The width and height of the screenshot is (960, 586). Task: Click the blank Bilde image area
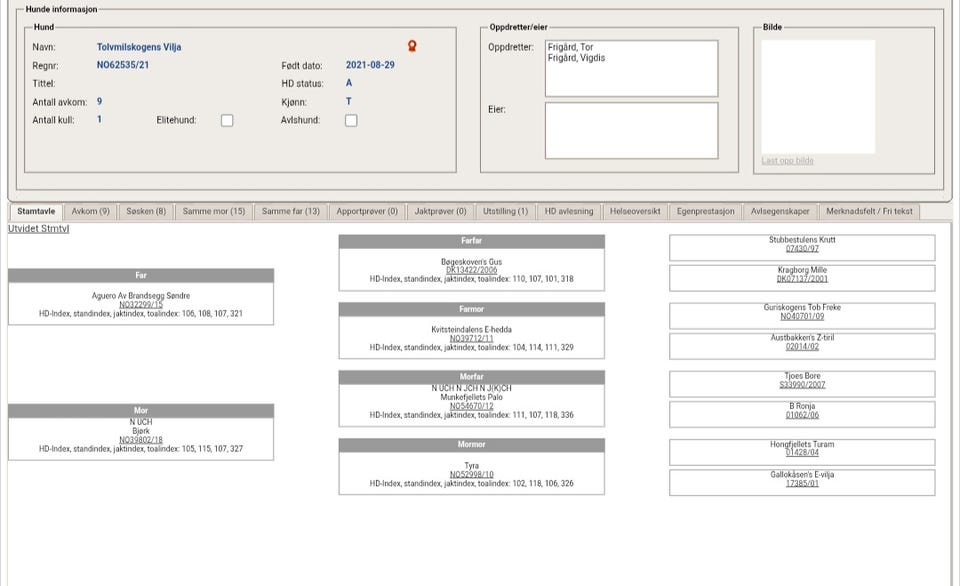point(818,97)
